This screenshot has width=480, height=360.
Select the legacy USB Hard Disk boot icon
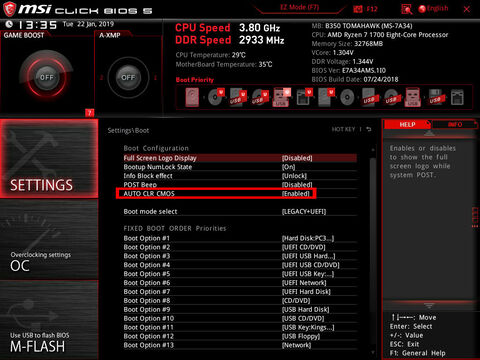coord(369,98)
